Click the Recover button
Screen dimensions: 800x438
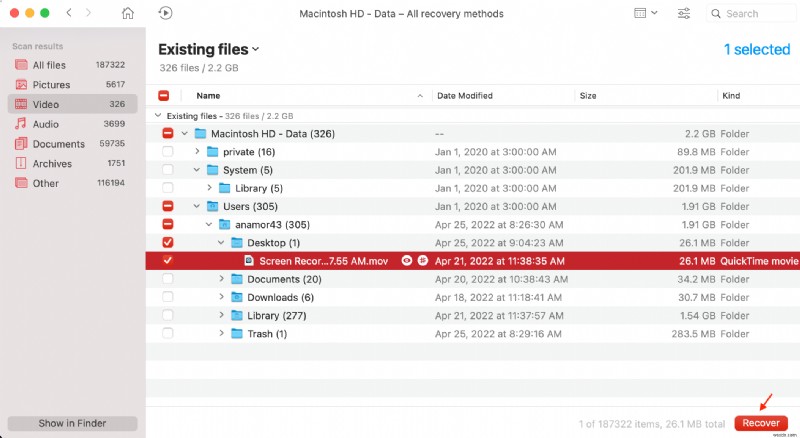pos(761,423)
